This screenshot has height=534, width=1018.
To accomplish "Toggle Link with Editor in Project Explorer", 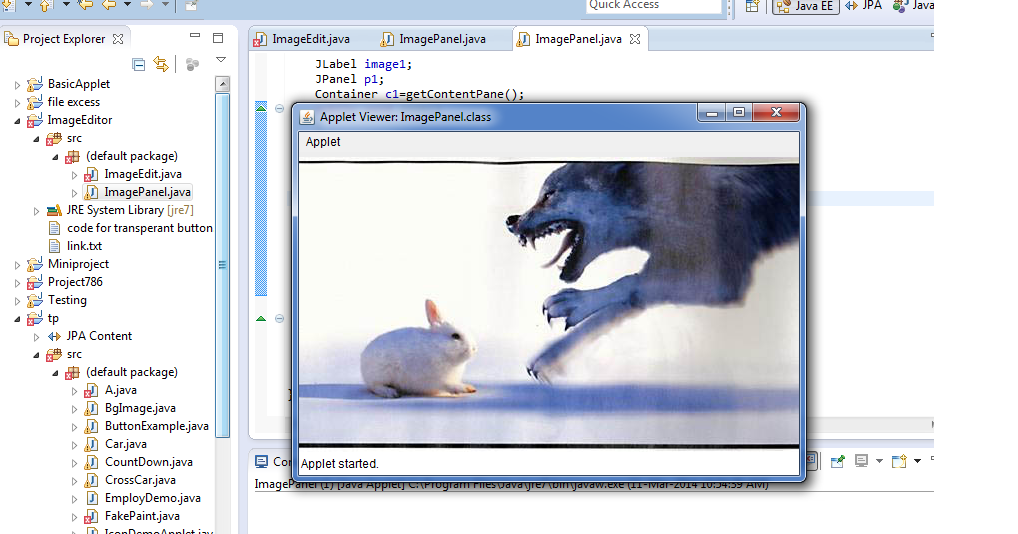I will 160,64.
